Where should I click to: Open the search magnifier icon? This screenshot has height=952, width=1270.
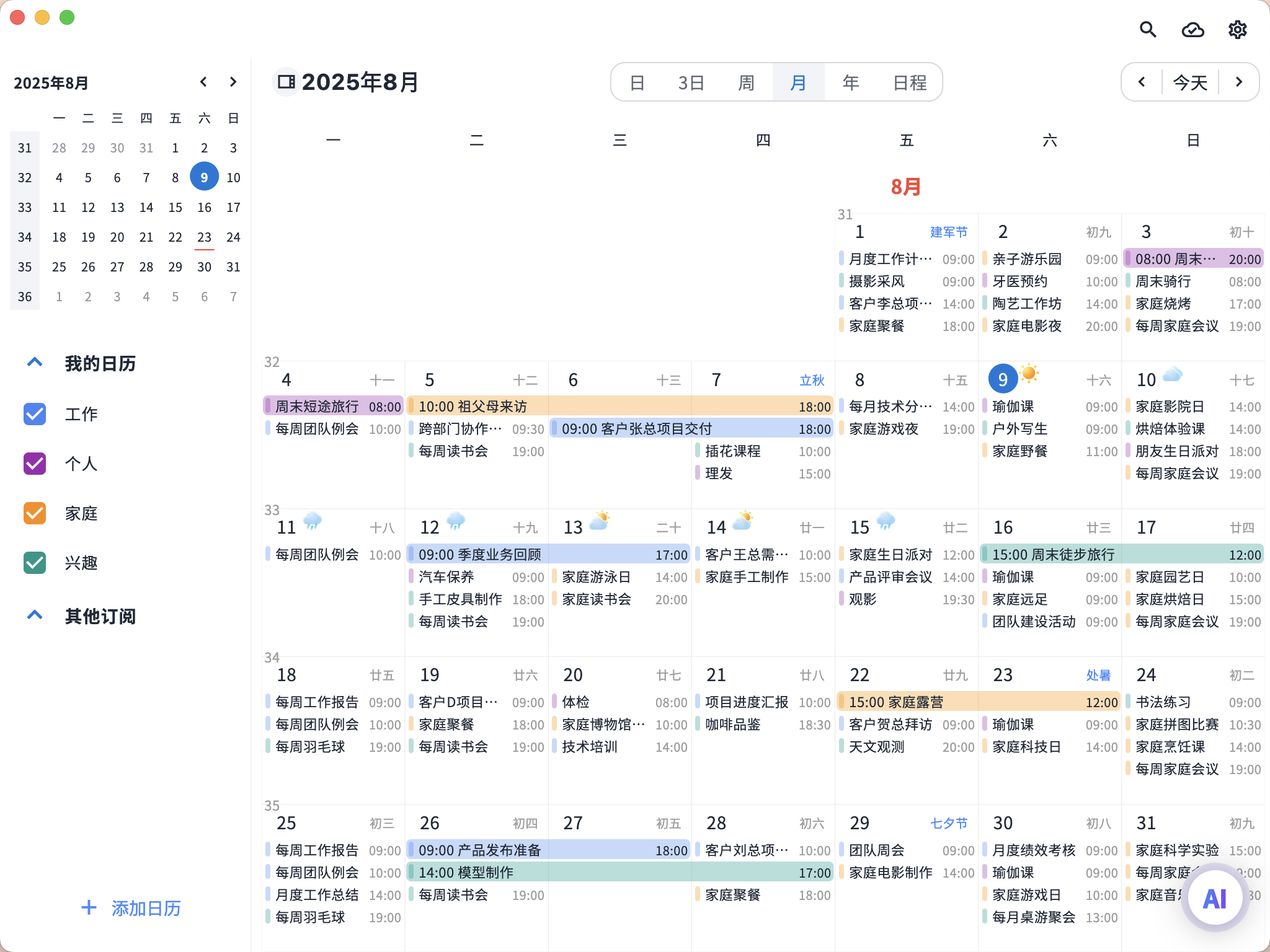tap(1148, 29)
